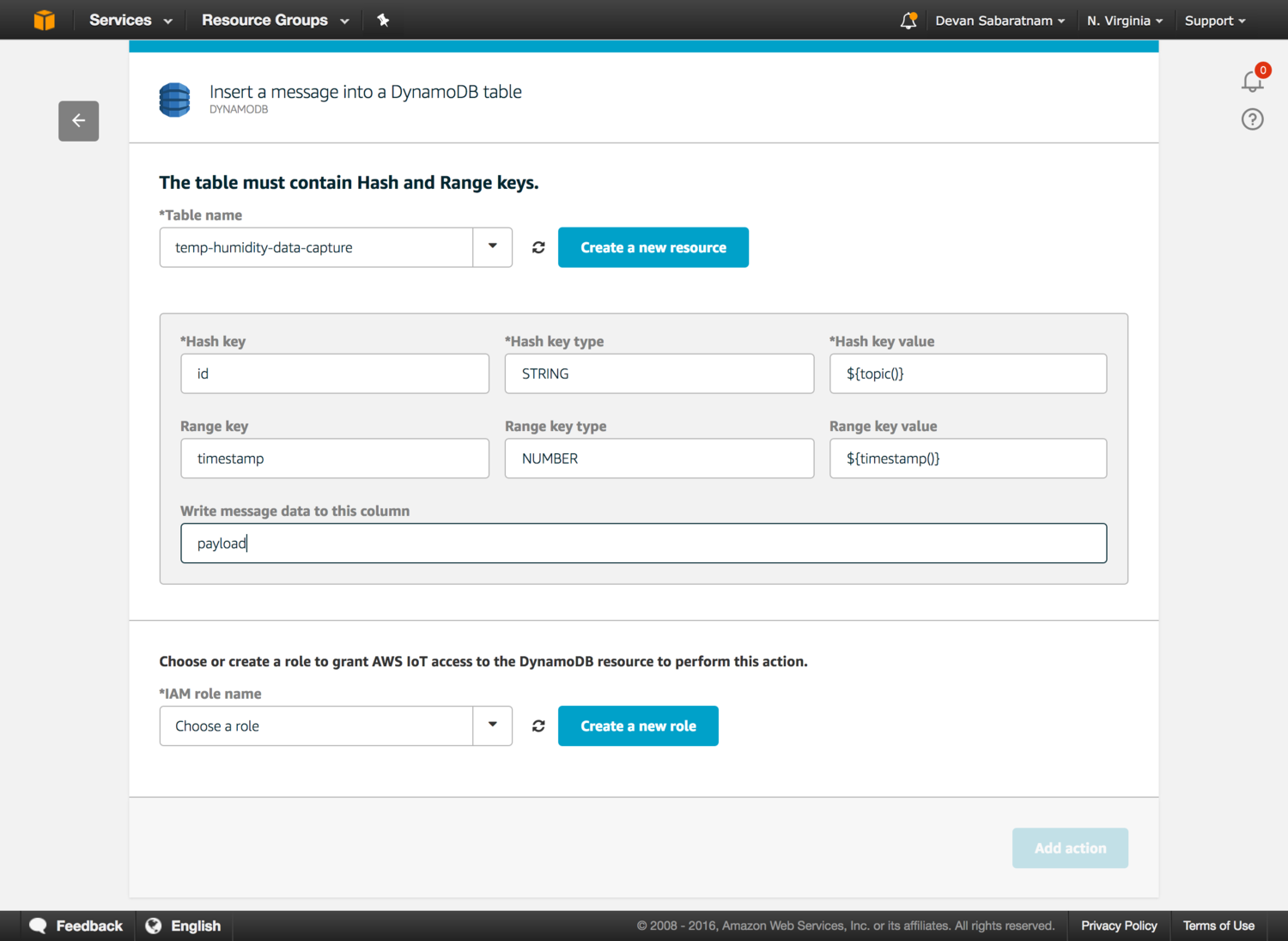This screenshot has width=1288, height=941.
Task: Click the '*Table name' label
Action: 201,216
